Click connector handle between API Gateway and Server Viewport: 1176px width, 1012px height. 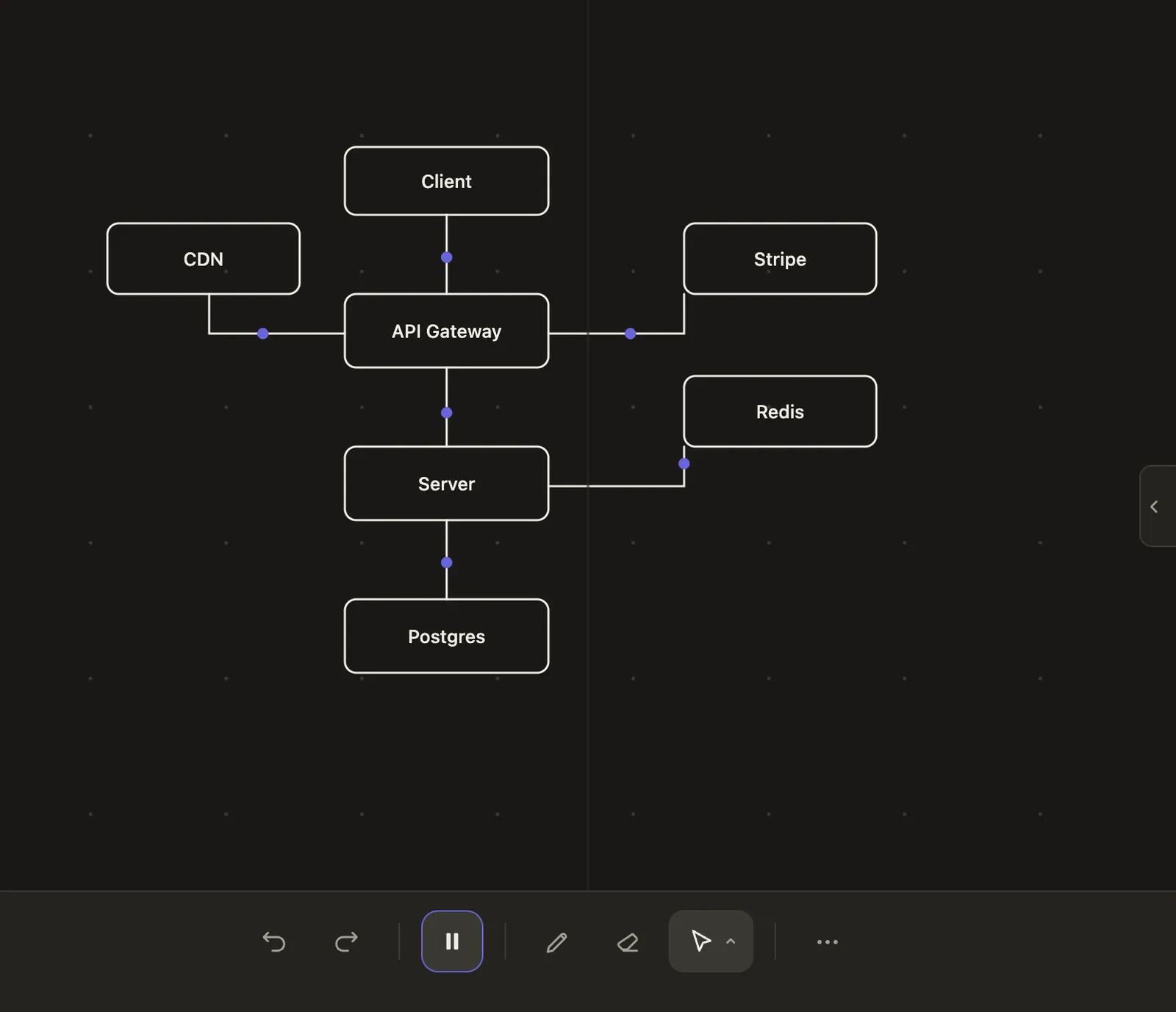[446, 413]
